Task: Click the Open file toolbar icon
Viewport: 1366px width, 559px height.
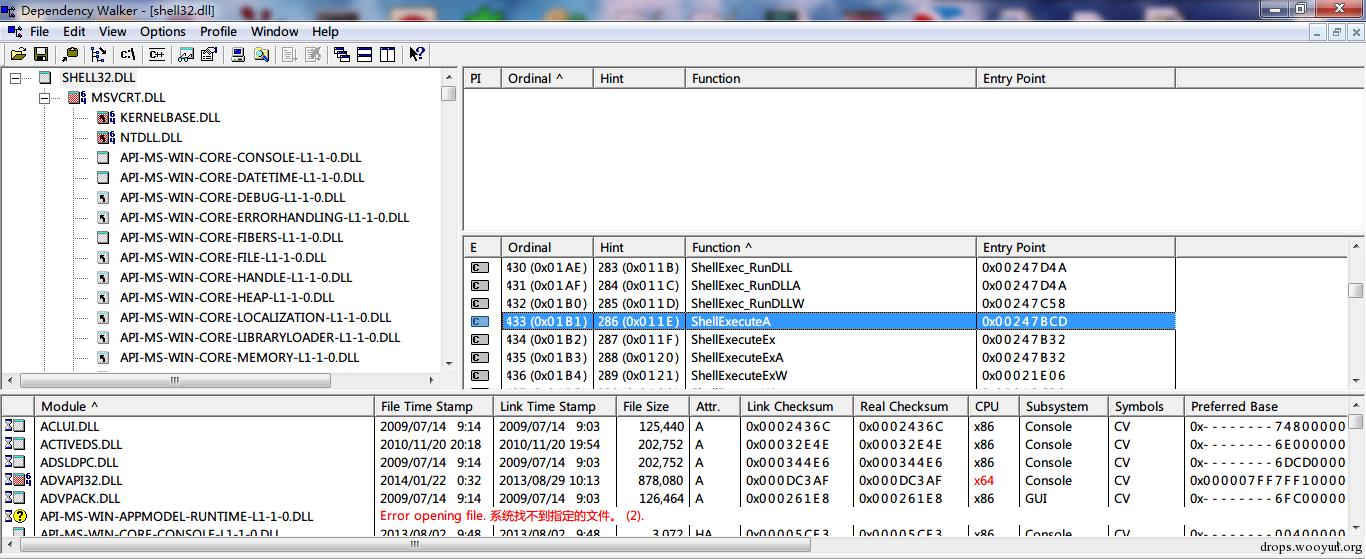Action: pyautogui.click(x=17, y=54)
